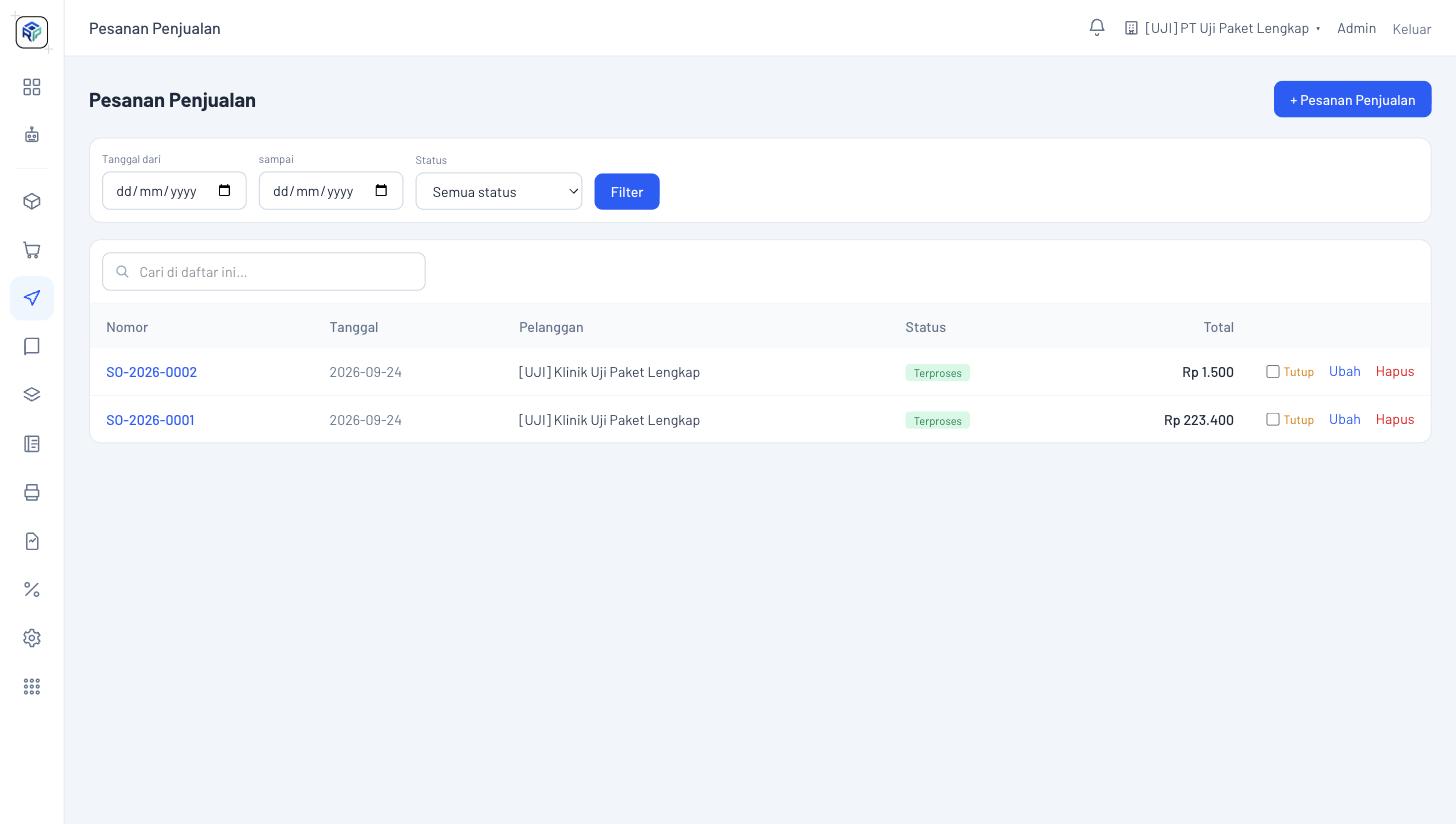Open the percent tax icon in sidebar
The image size is (1456, 824).
[32, 589]
